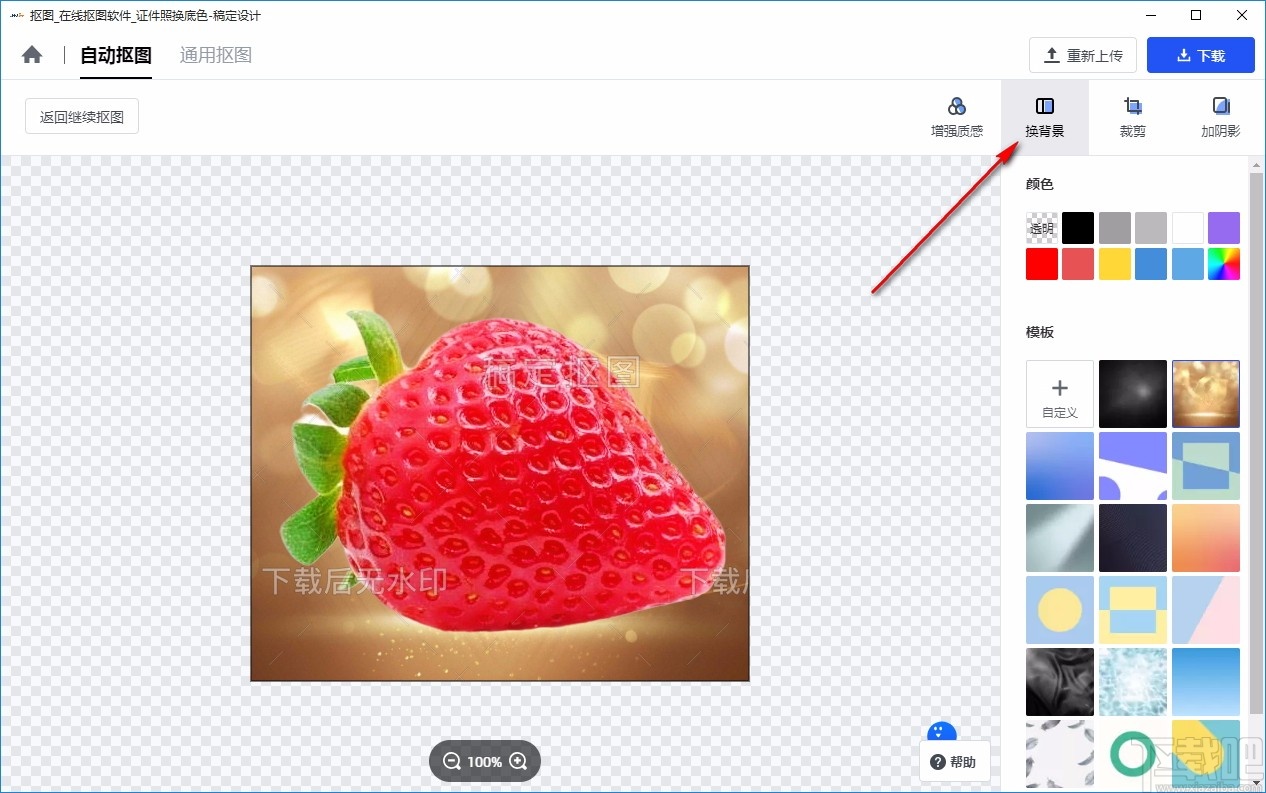1266x793 pixels.
Task: Pick the black color swatch
Action: [x=1078, y=228]
